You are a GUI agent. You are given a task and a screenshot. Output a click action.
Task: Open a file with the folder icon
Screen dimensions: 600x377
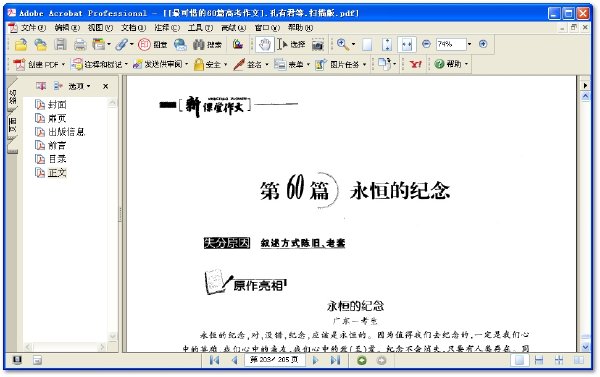coord(21,45)
